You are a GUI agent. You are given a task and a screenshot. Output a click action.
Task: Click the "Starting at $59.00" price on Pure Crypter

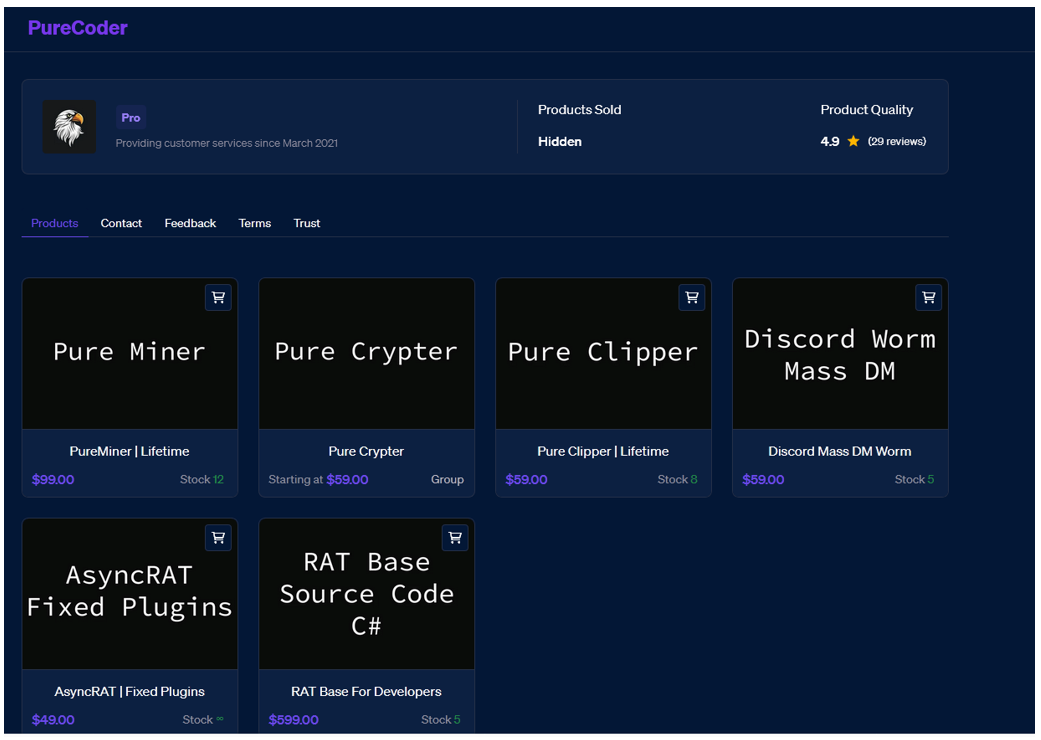(318, 479)
